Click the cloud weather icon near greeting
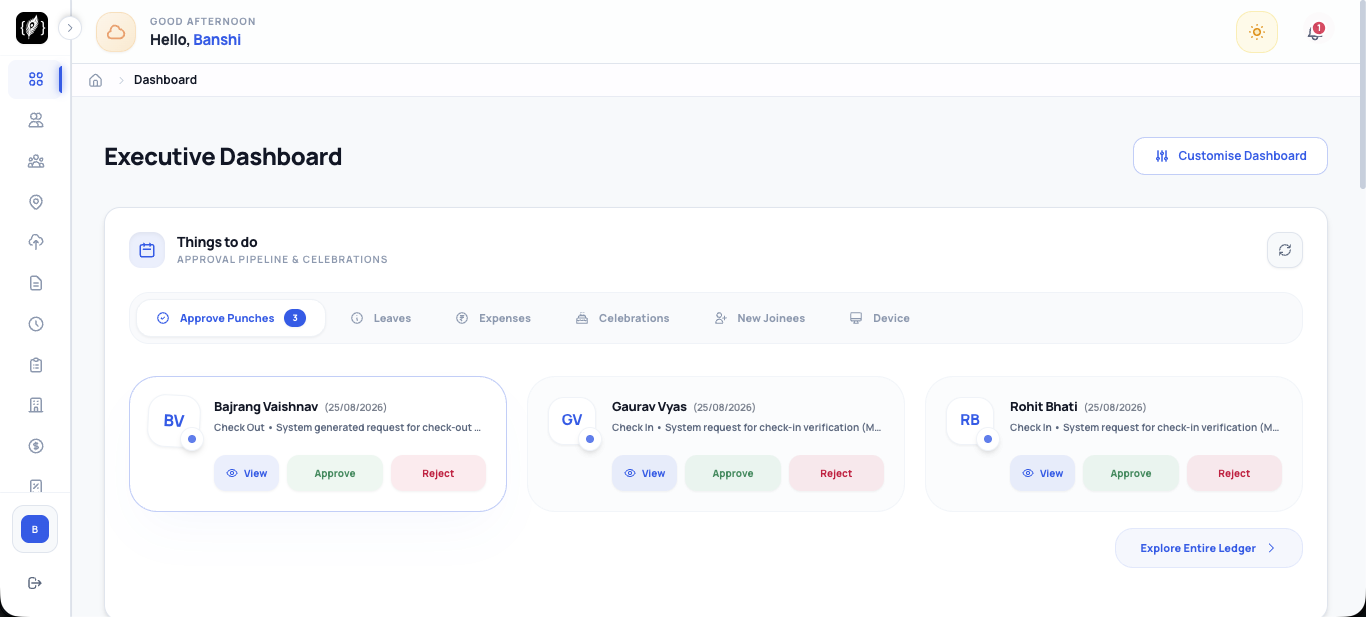Image resolution: width=1366 pixels, height=617 pixels. (x=116, y=32)
